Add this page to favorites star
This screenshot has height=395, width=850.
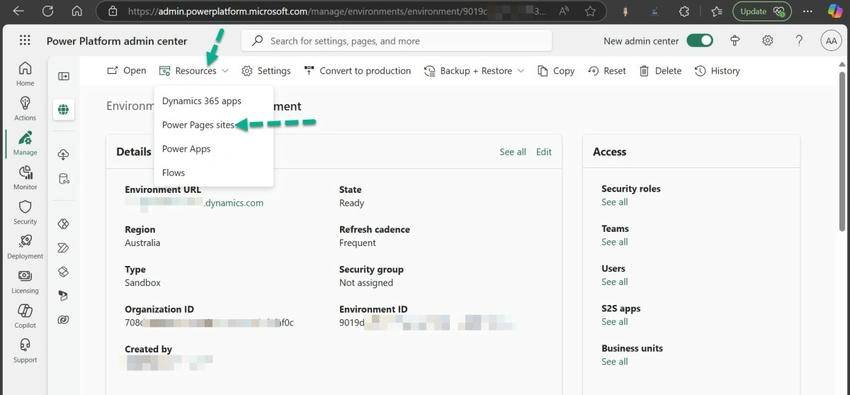point(590,11)
